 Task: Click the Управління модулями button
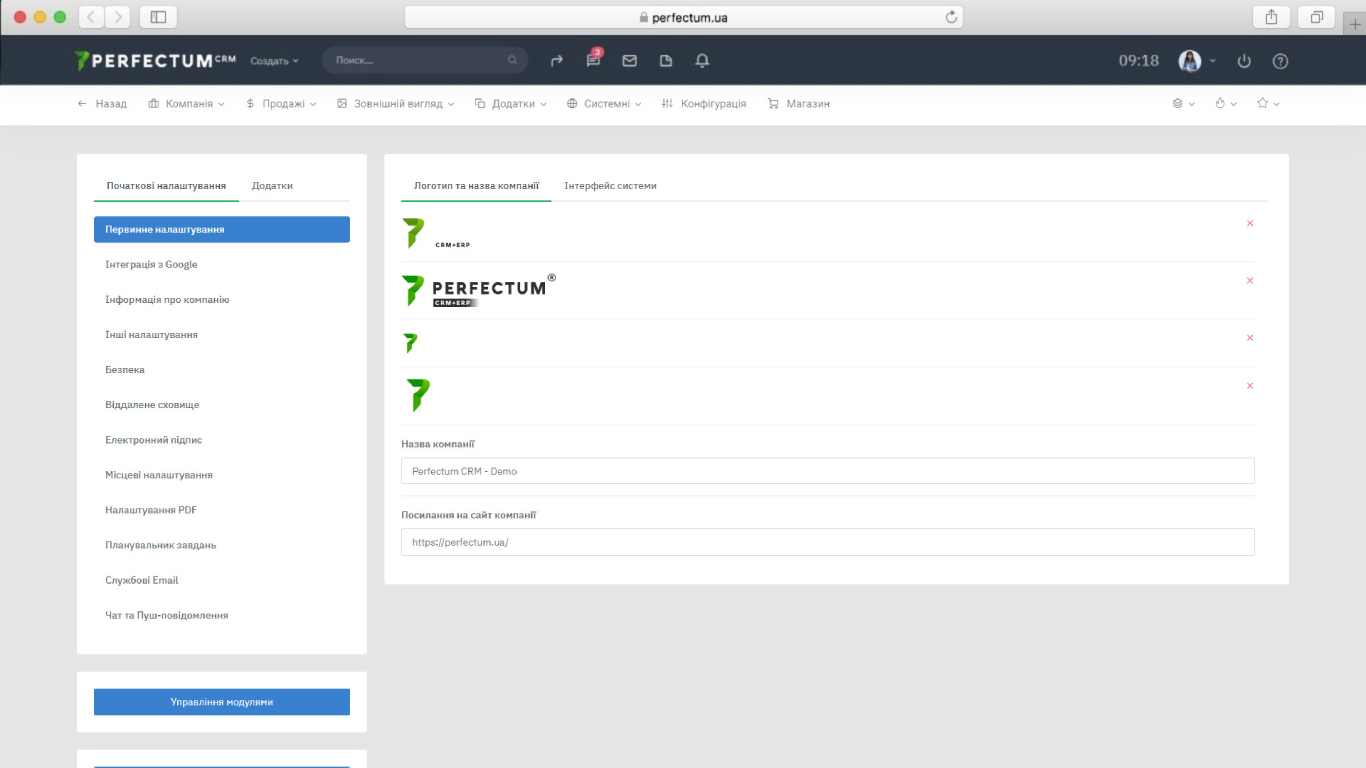(221, 702)
